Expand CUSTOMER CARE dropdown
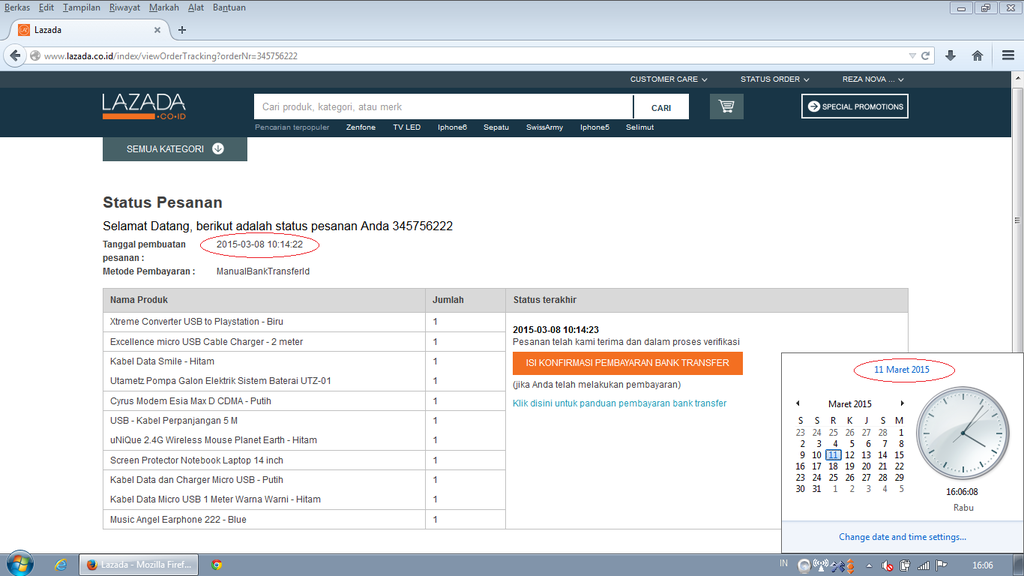 [668, 79]
